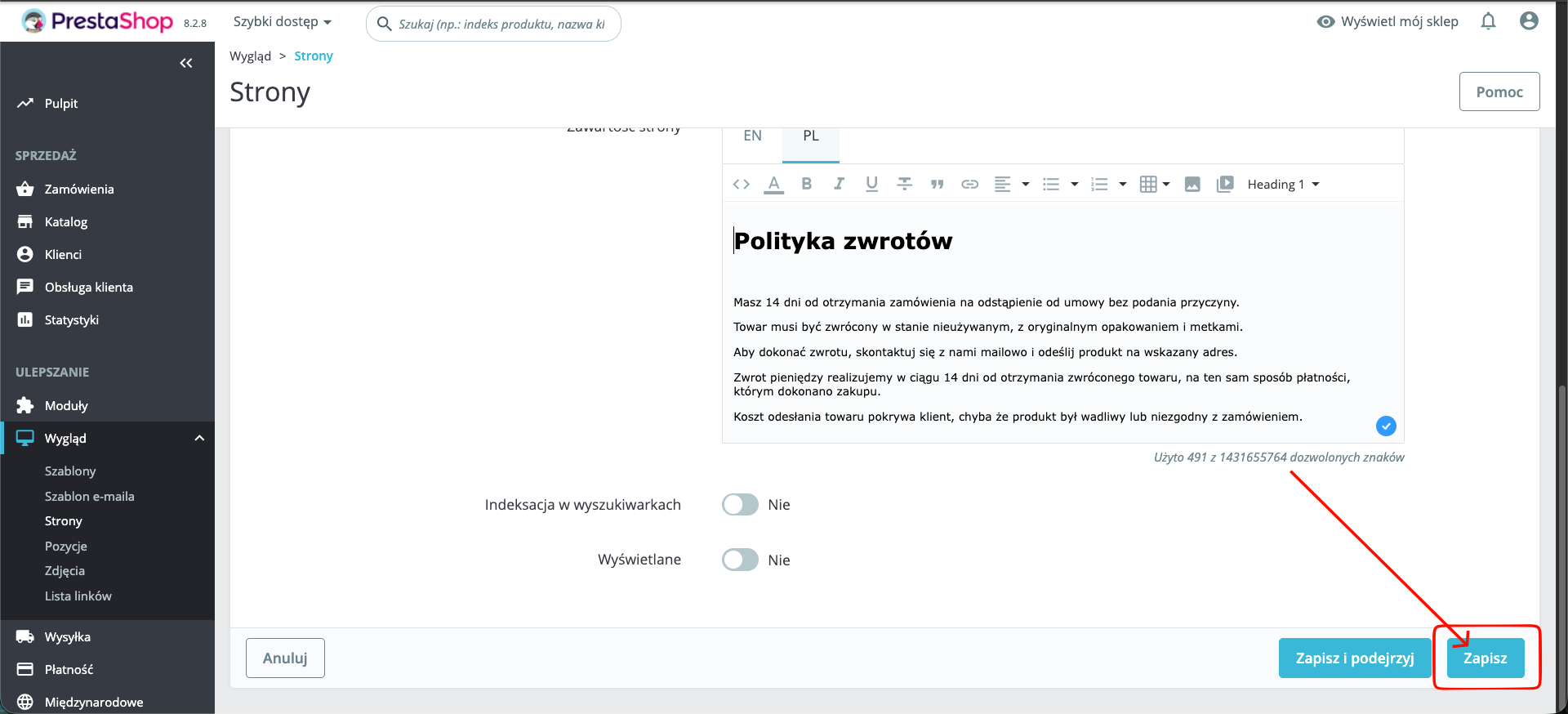Collapse the Wygląd sidebar section

coord(198,439)
